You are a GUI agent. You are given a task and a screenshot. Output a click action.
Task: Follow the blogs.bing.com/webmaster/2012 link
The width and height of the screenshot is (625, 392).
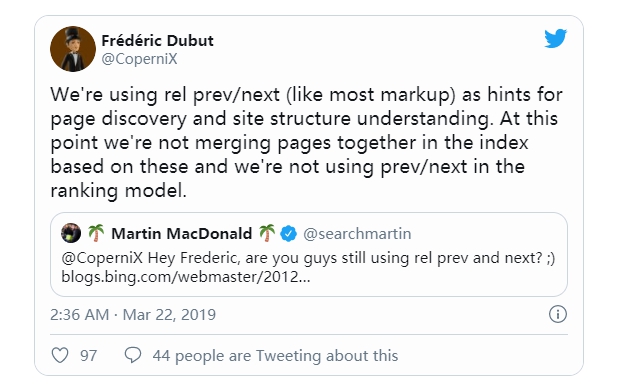(x=186, y=276)
